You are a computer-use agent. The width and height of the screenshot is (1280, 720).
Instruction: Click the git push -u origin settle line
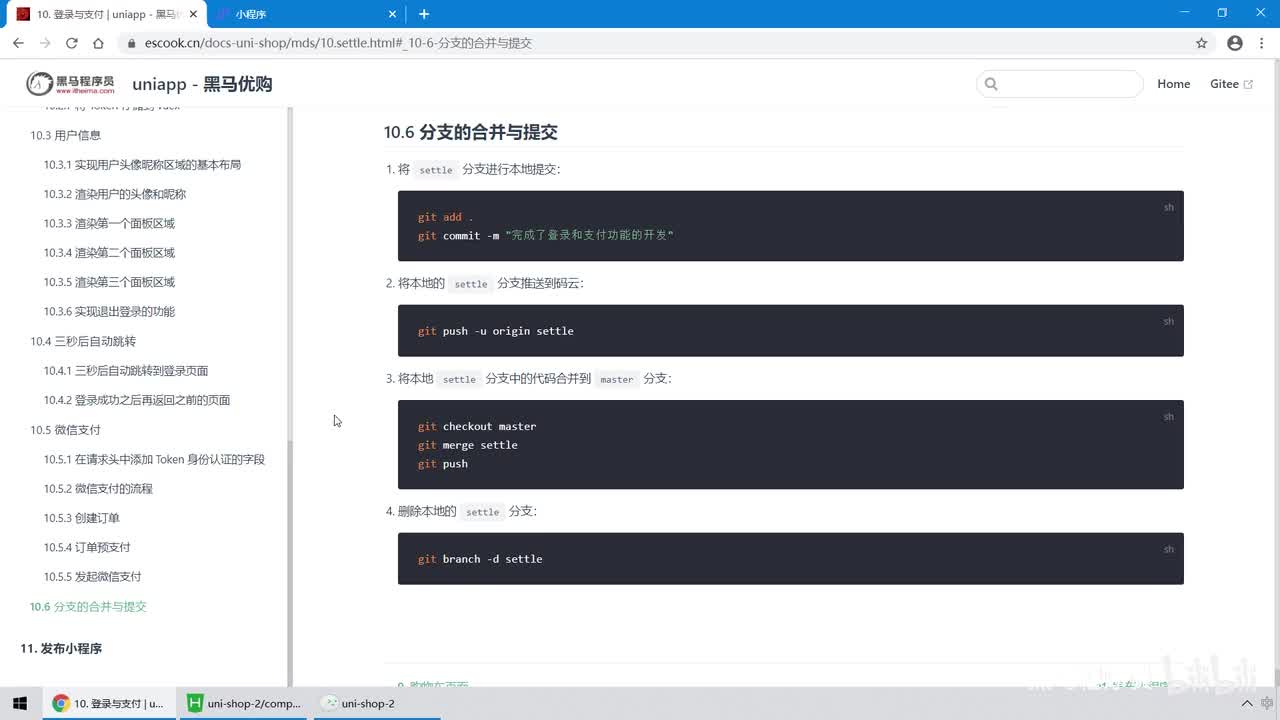[496, 330]
